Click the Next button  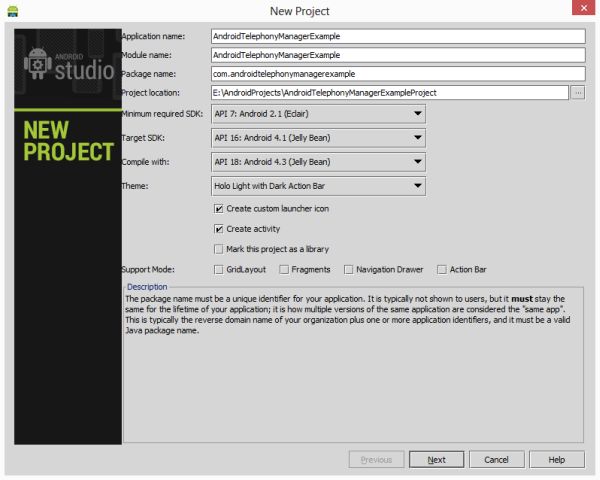pyautogui.click(x=436, y=459)
